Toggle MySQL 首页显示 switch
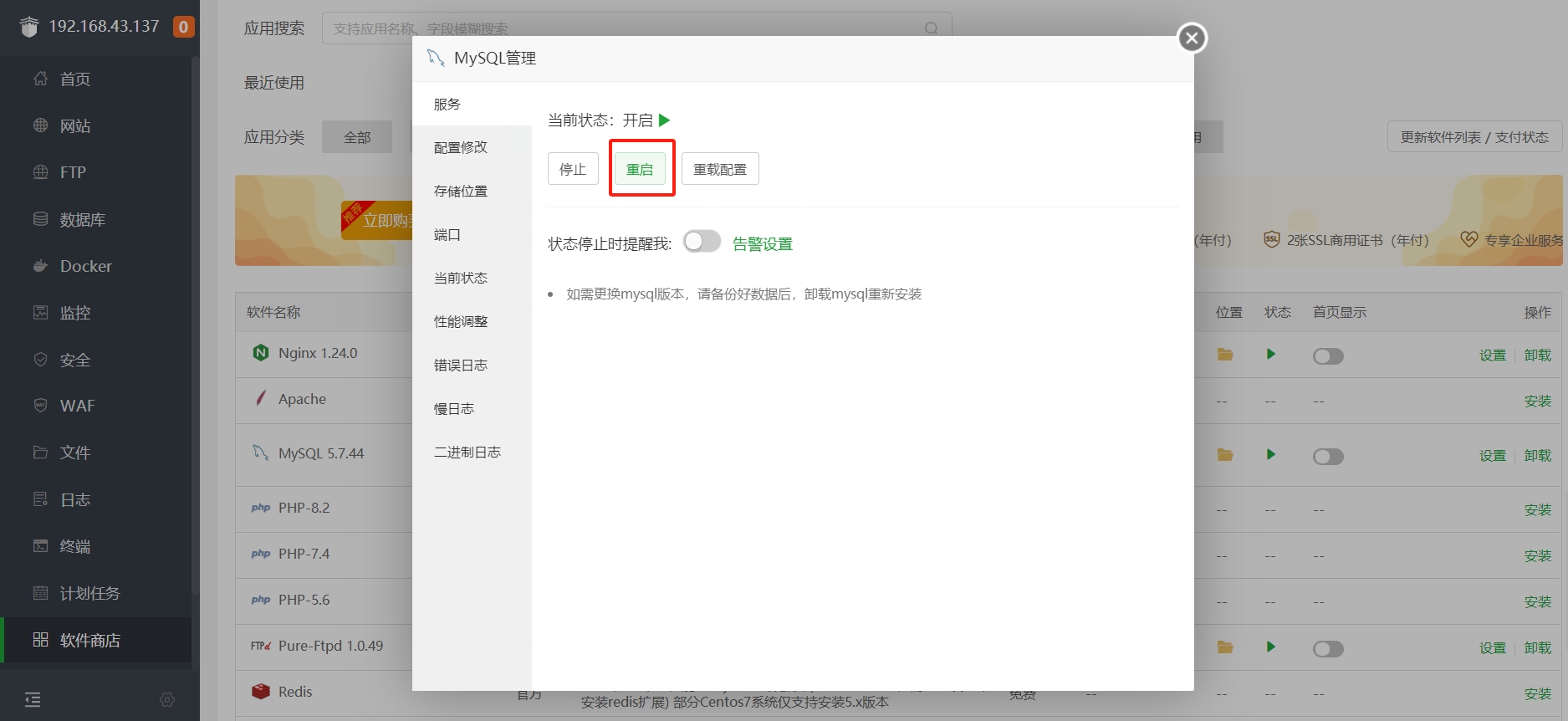The height and width of the screenshot is (721, 1568). (x=1328, y=457)
